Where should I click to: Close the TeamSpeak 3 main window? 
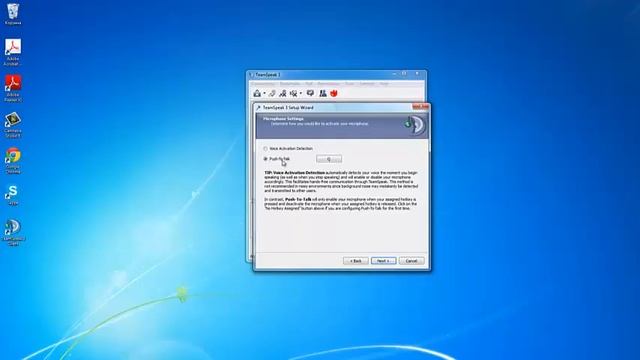pyautogui.click(x=417, y=74)
